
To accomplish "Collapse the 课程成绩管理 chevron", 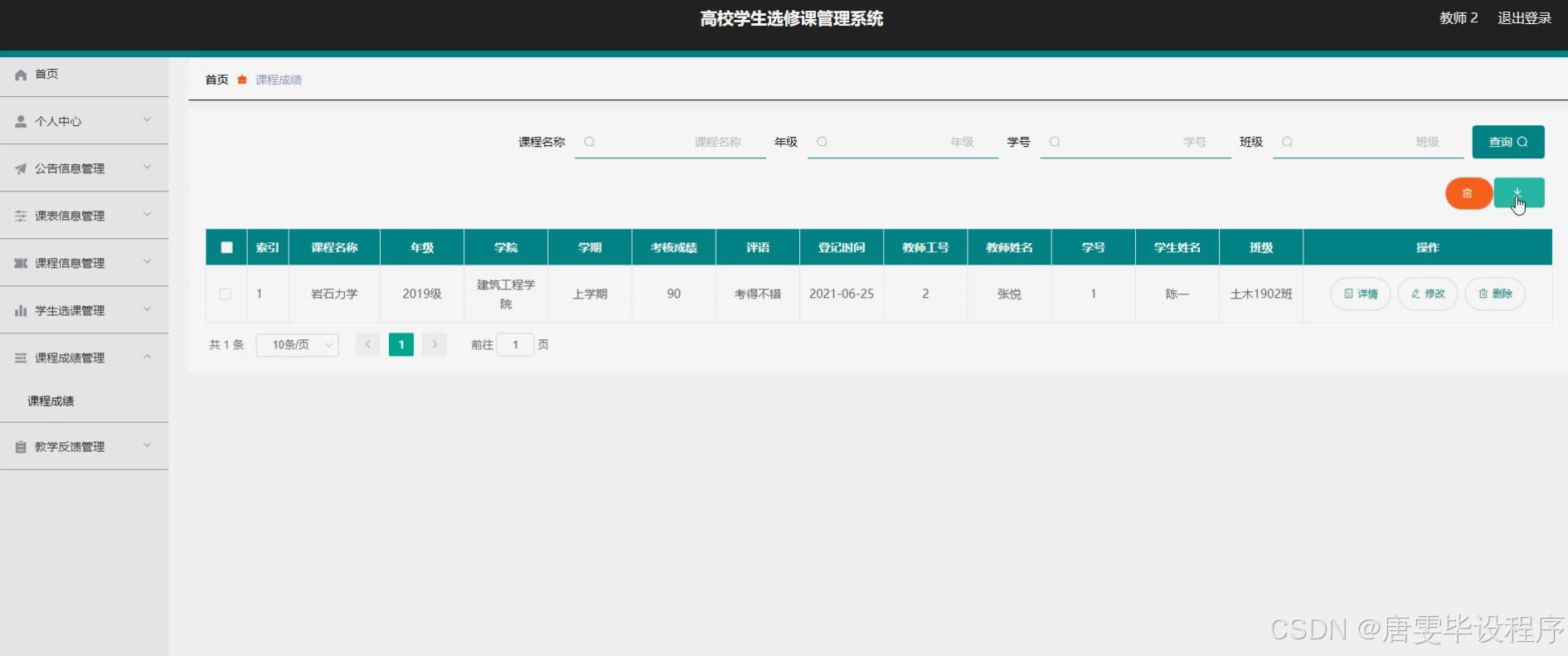I will click(x=147, y=357).
